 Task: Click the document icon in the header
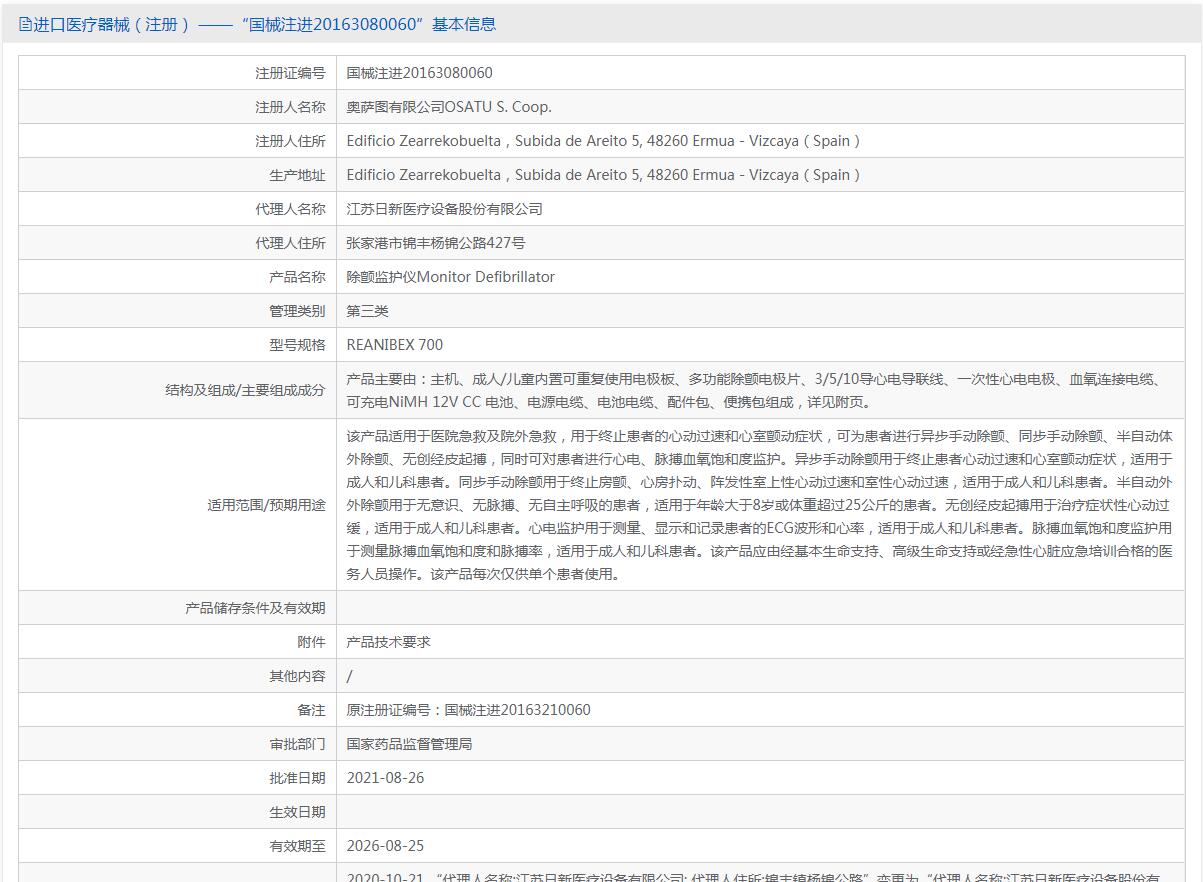tap(25, 25)
